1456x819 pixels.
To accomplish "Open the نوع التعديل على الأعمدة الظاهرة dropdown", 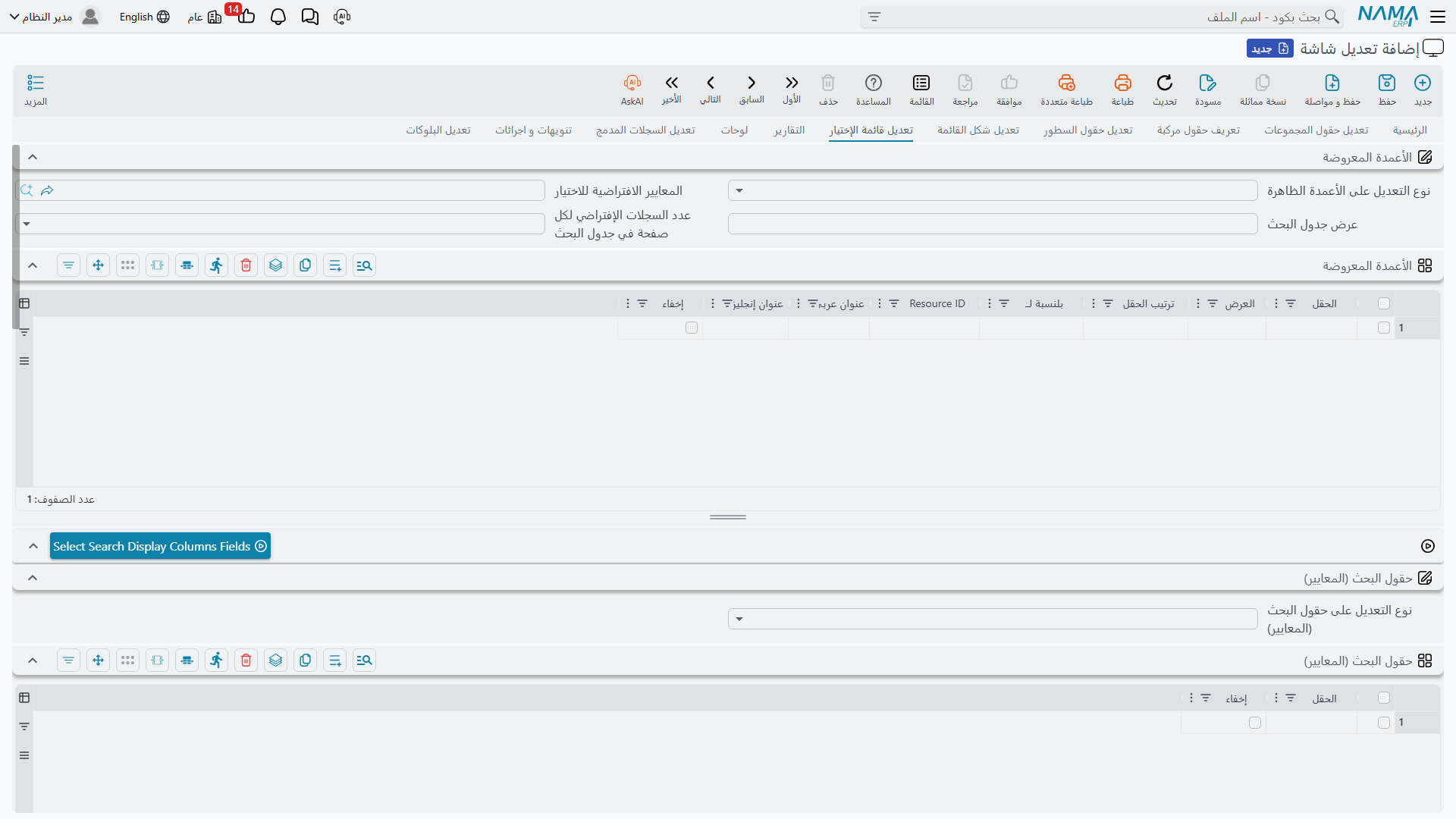I will (993, 190).
